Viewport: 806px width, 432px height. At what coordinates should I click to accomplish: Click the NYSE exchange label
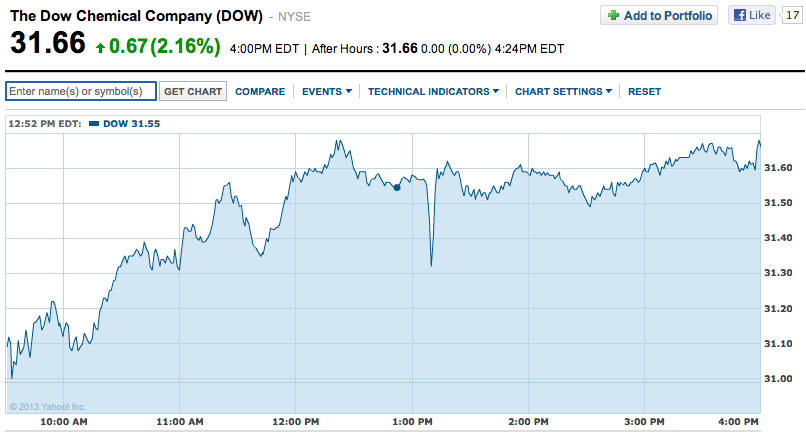pos(294,17)
